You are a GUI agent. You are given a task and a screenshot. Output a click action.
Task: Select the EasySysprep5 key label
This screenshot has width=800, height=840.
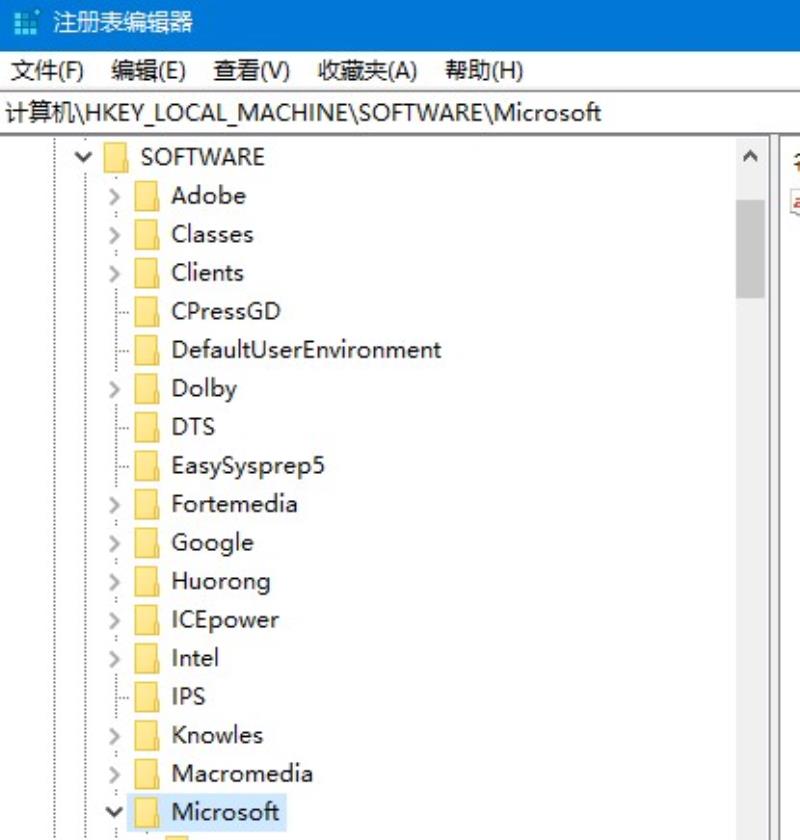(248, 466)
